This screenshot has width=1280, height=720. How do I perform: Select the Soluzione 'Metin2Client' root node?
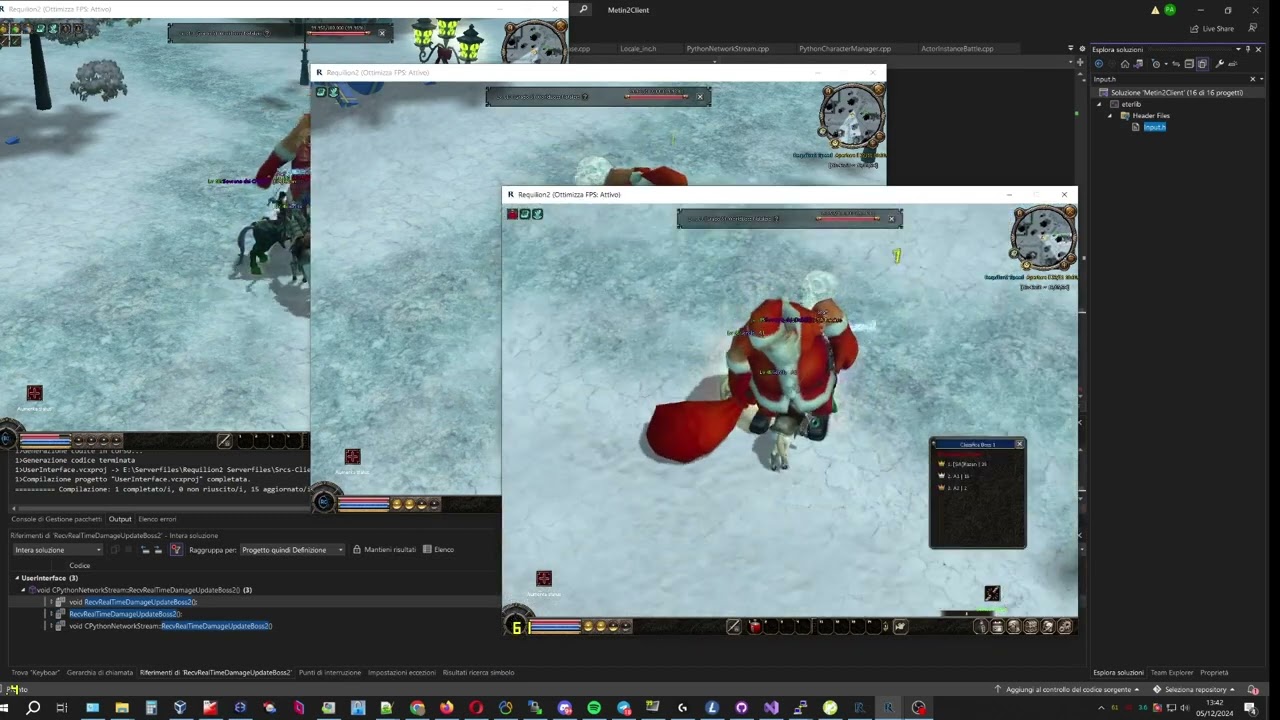(x=1177, y=93)
